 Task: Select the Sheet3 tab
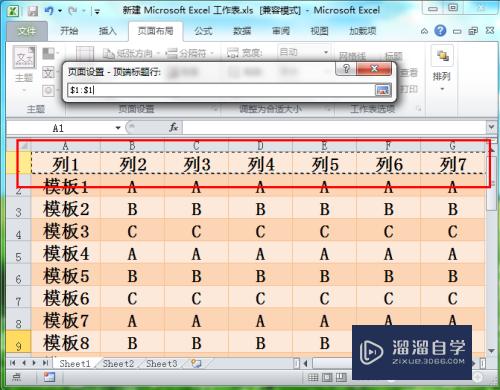[x=162, y=363]
